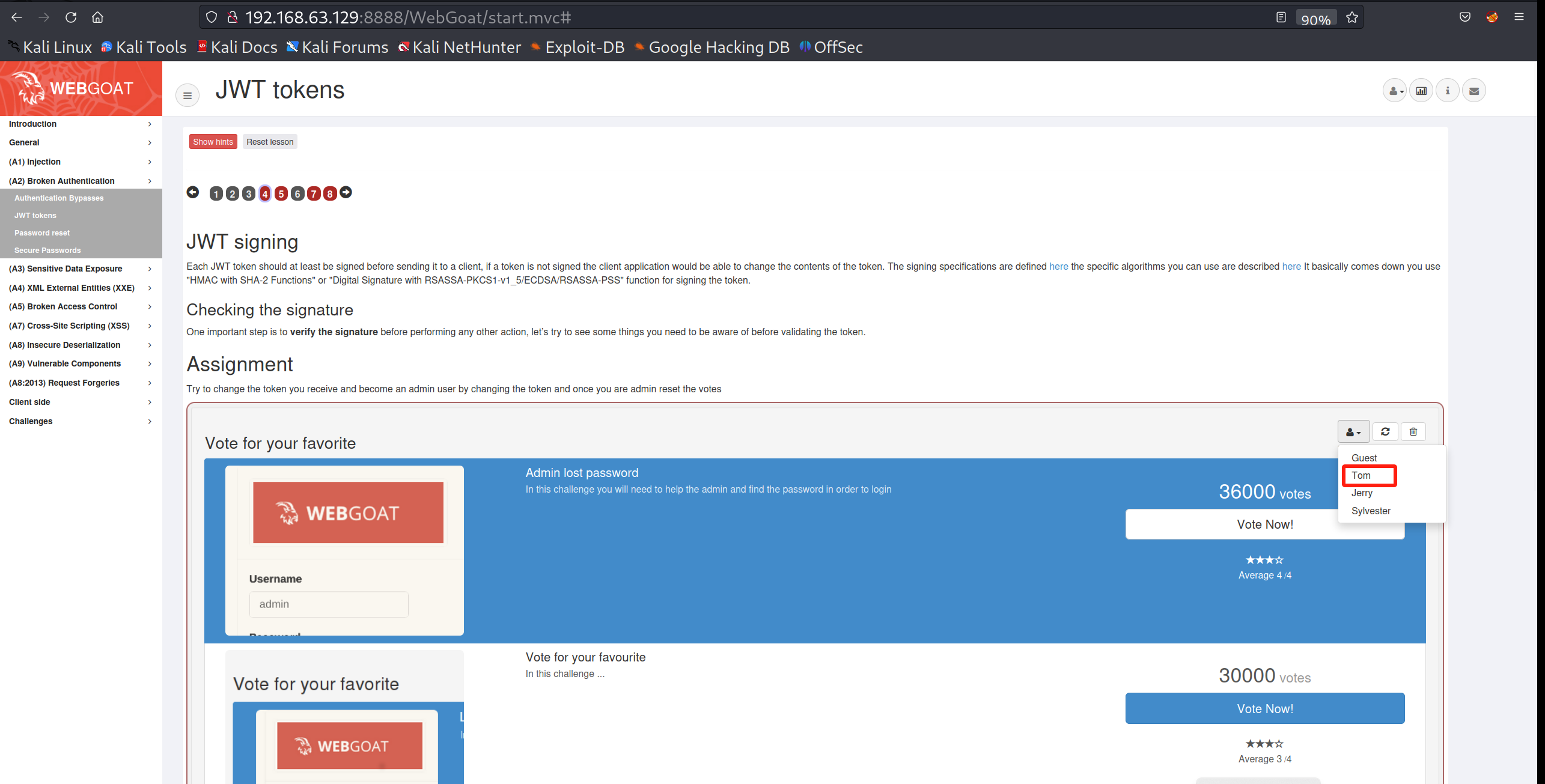Go to next lesson page arrow
Viewport: 1545px width, 784px height.
(346, 192)
